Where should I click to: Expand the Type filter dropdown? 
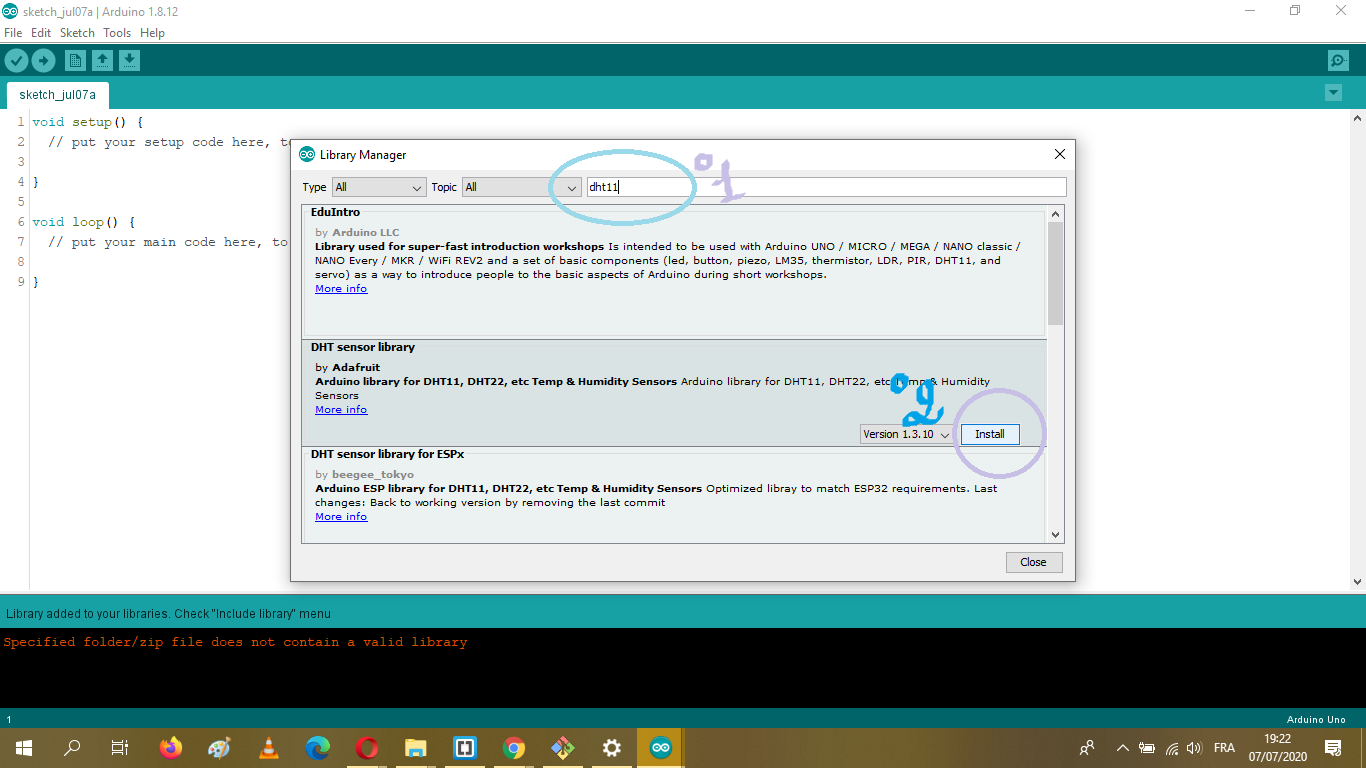click(379, 187)
